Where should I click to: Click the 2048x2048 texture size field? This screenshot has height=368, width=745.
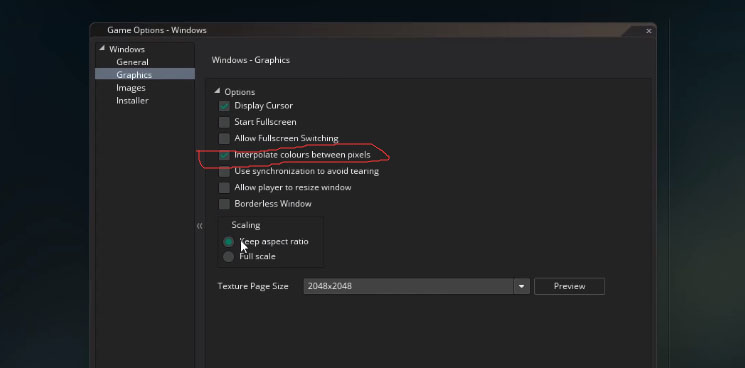coord(409,286)
